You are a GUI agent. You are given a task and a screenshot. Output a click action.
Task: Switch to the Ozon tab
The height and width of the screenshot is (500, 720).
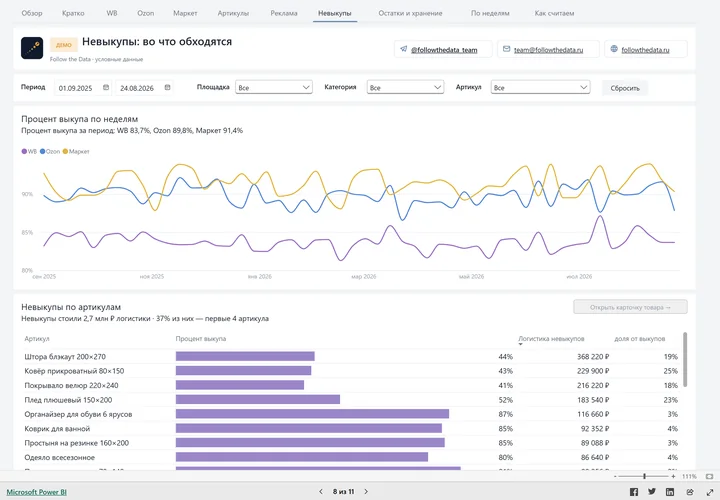point(146,13)
